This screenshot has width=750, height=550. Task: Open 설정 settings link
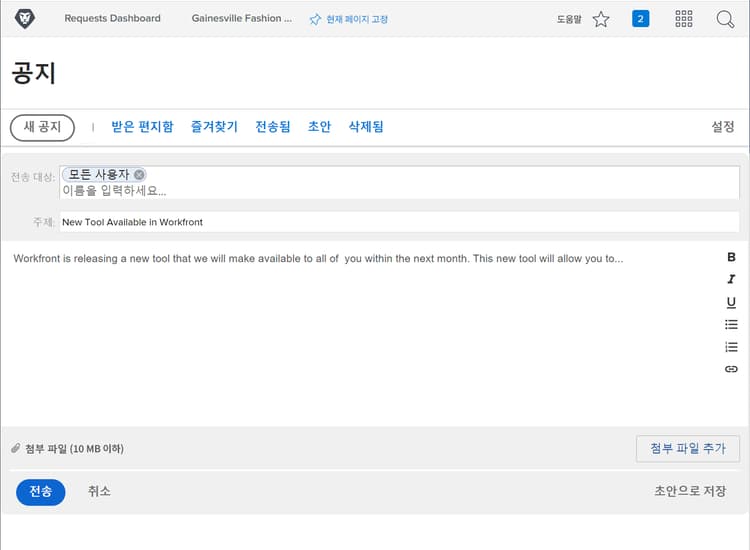tap(723, 127)
